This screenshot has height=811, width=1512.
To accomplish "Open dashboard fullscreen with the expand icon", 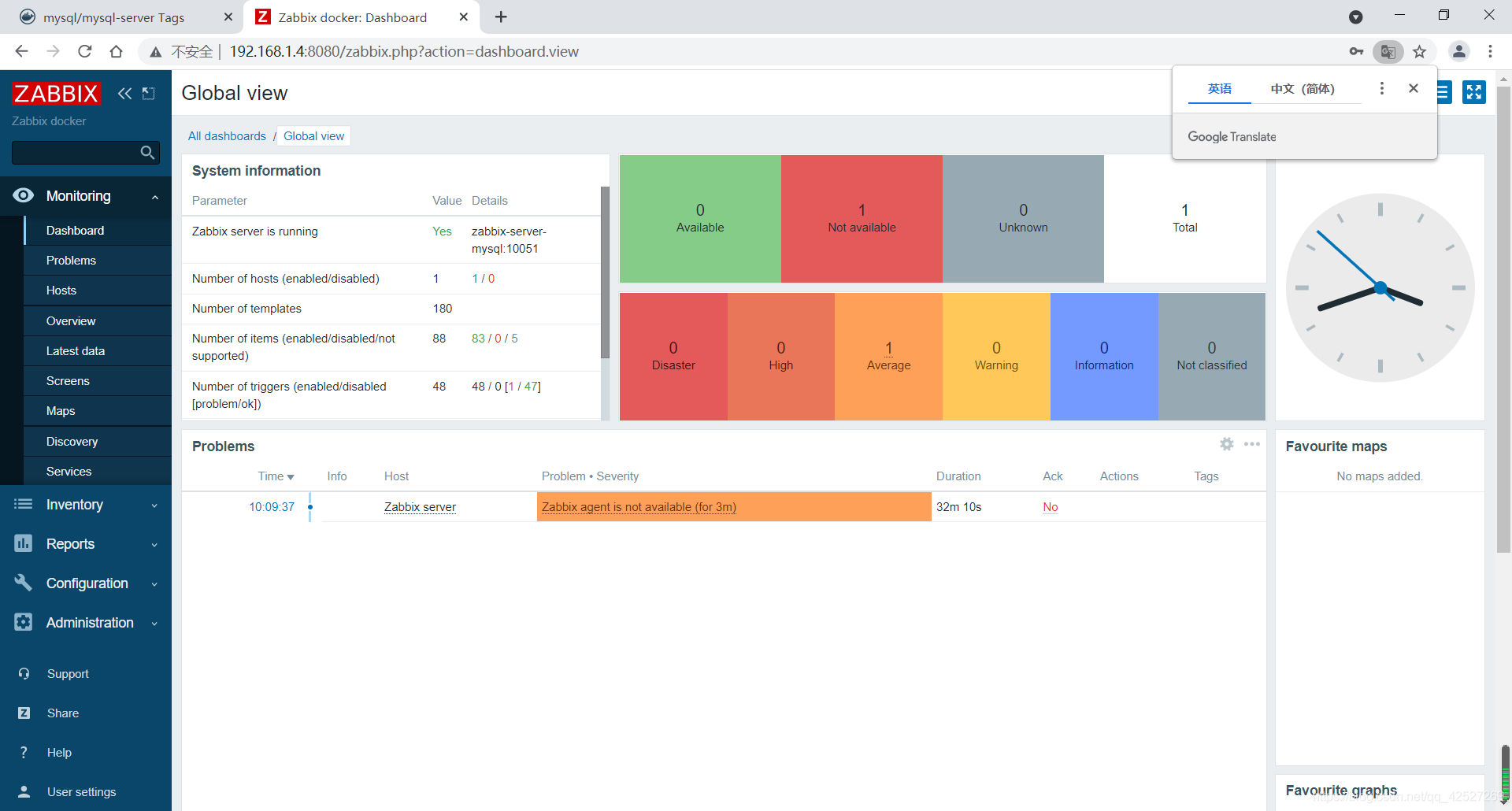I will point(1473,91).
